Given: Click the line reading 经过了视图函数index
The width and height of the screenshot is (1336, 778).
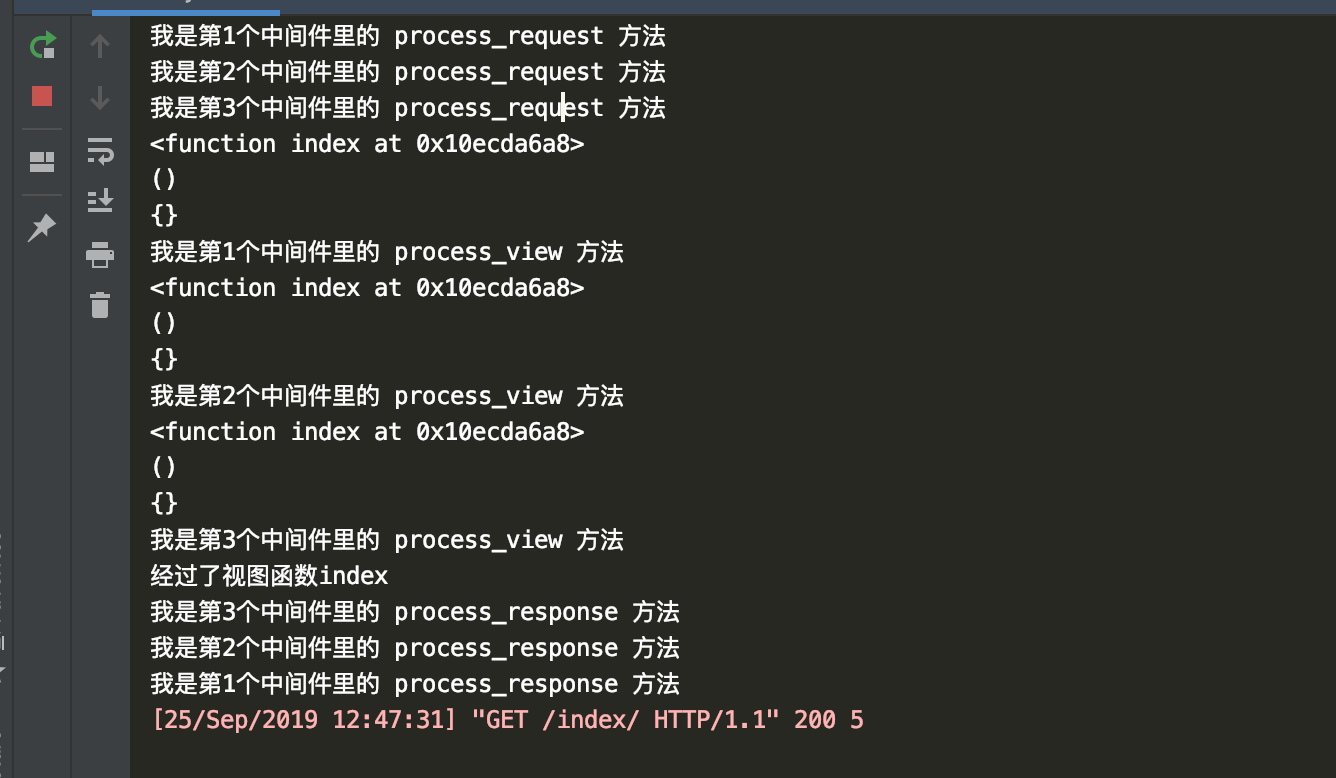Looking at the screenshot, I should [x=269, y=576].
